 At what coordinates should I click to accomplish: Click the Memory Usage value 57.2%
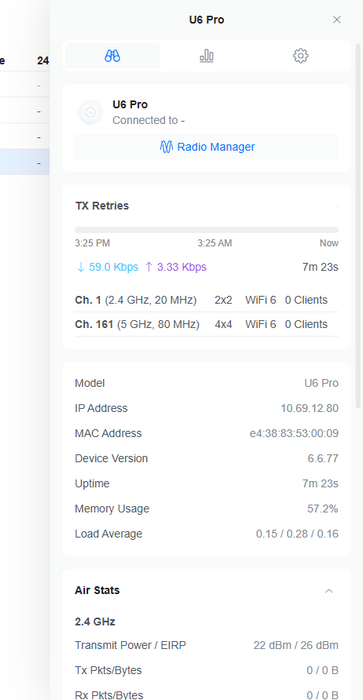(x=323, y=508)
